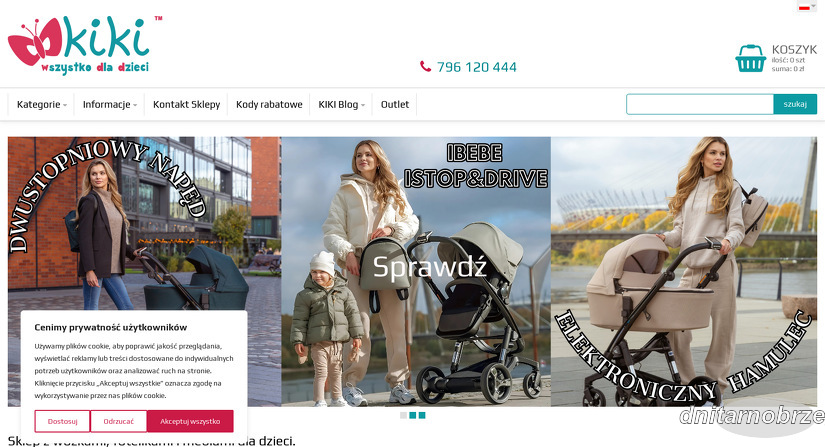
Task: Click the szukaj search button
Action: (795, 104)
